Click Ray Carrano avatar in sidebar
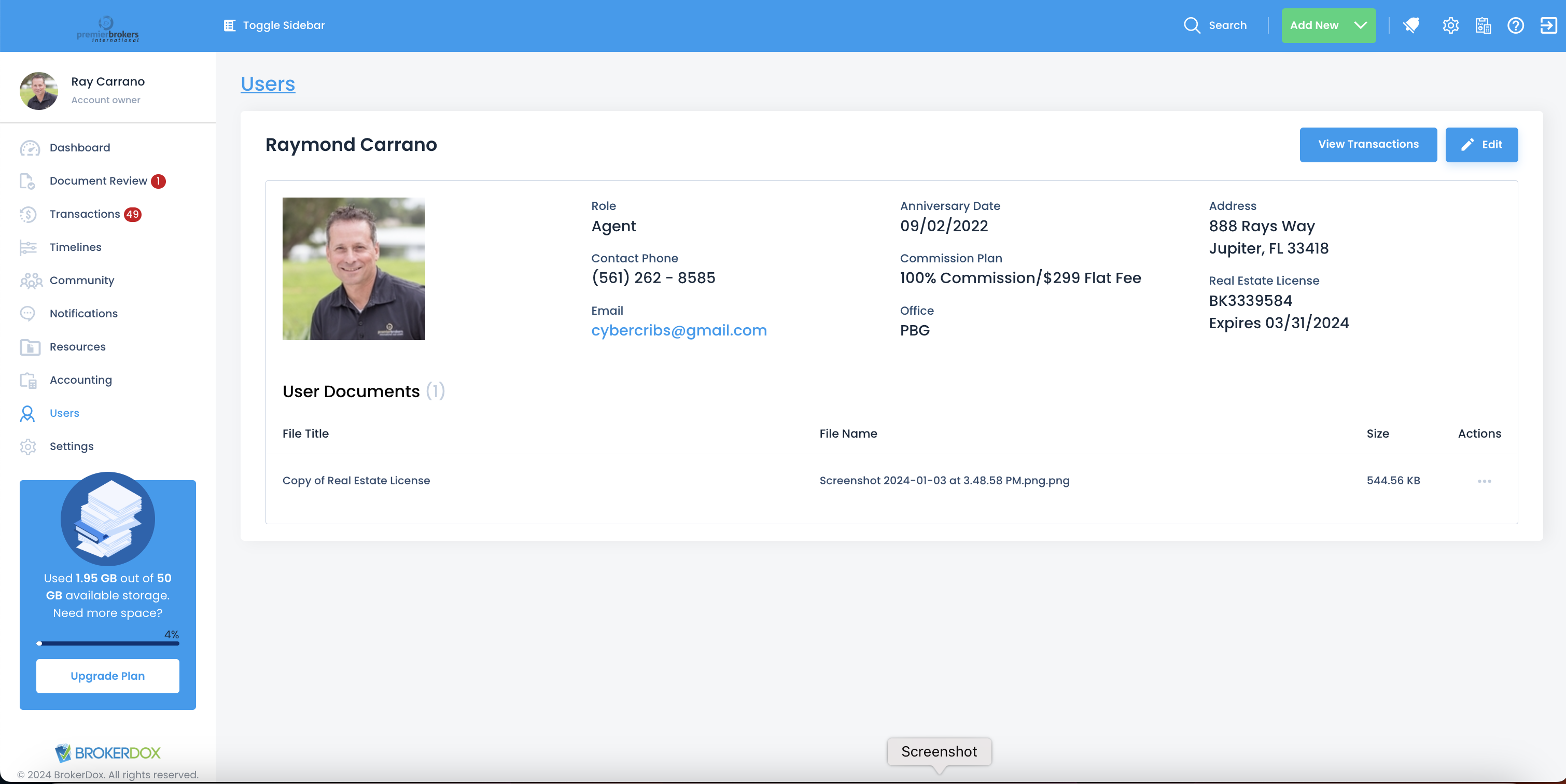 coord(39,91)
